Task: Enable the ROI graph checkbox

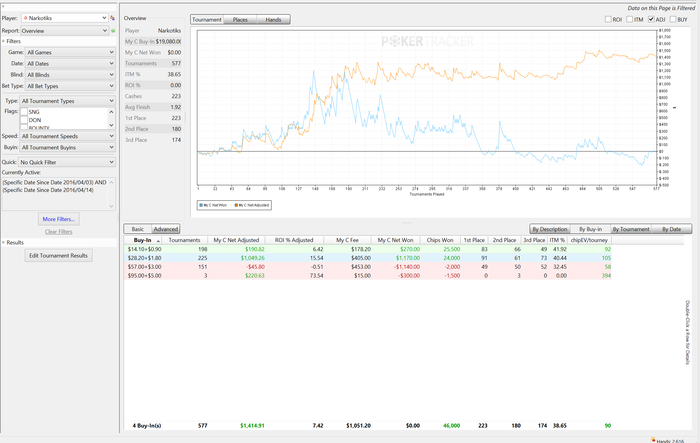Action: tap(608, 19)
